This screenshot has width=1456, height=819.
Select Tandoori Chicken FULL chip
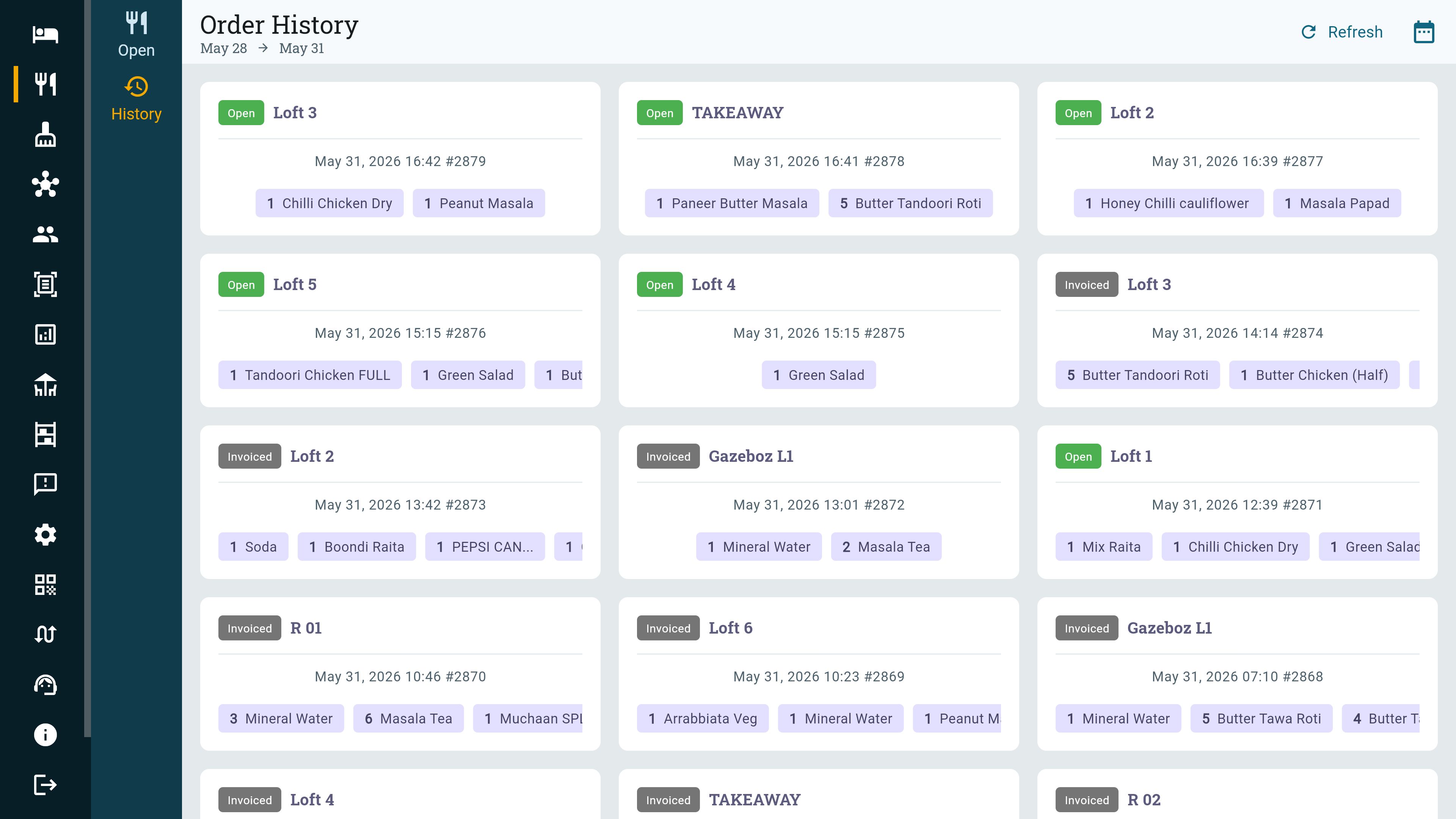coord(310,375)
